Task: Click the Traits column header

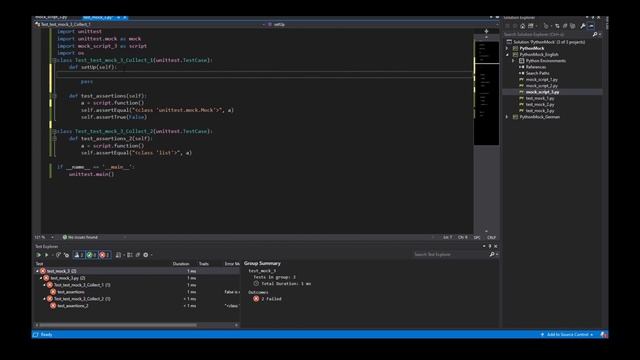Action: click(204, 264)
